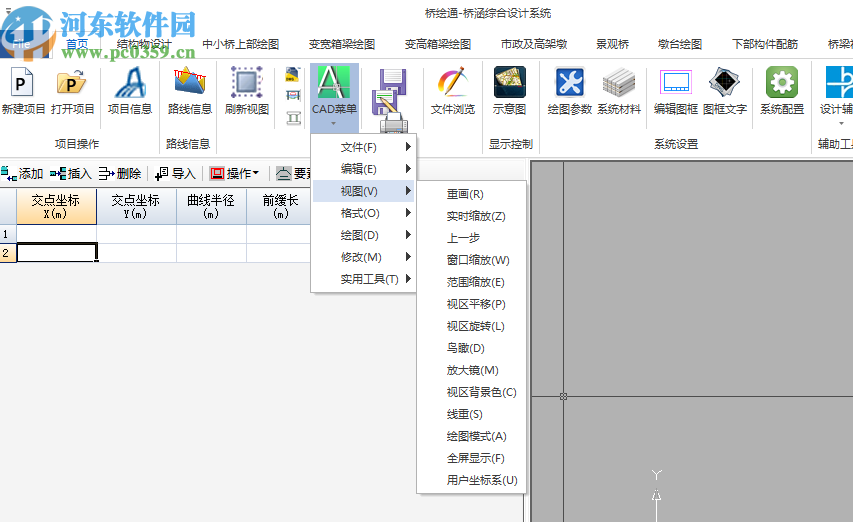The image size is (853, 522).
Task: Open a project with 打开项目 icon
Action: (72, 91)
